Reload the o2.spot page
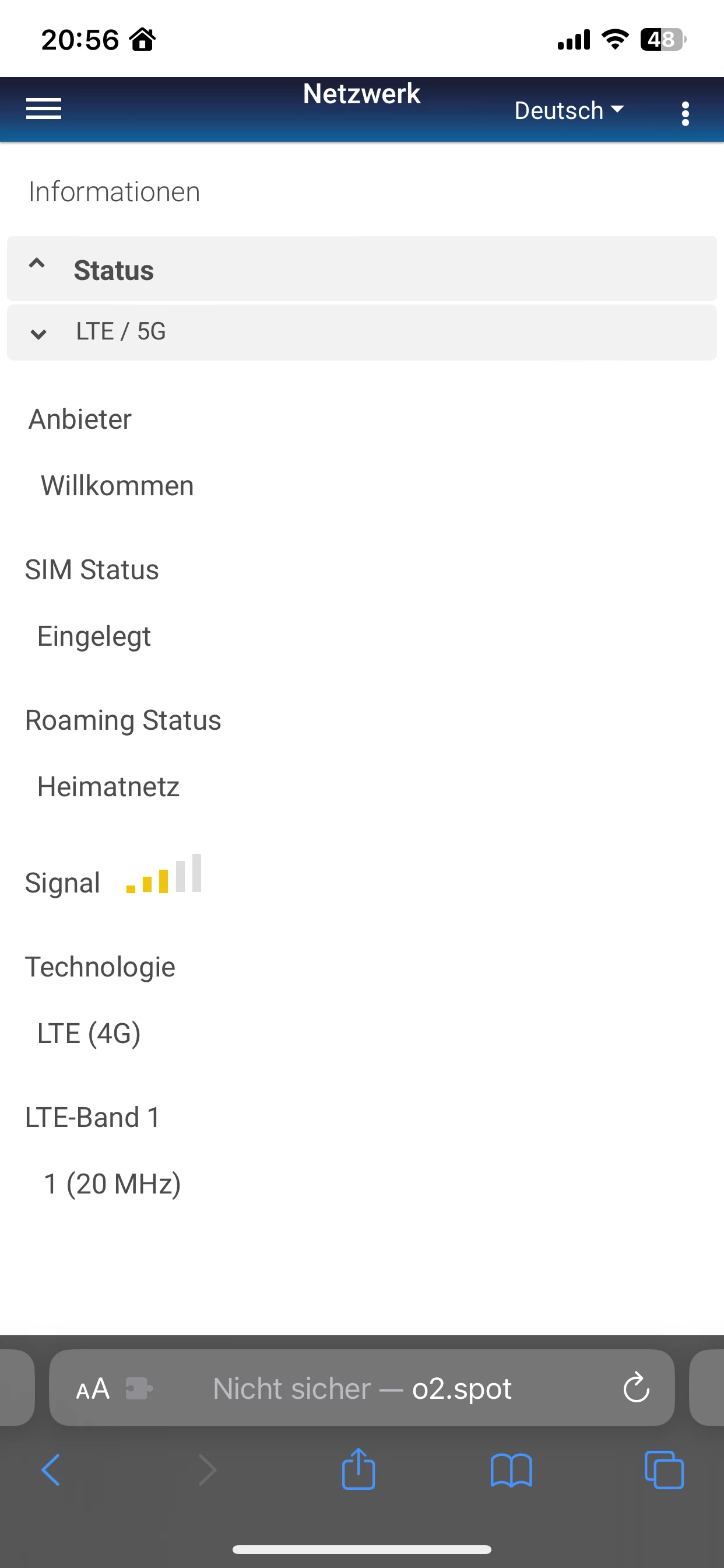 point(636,1387)
